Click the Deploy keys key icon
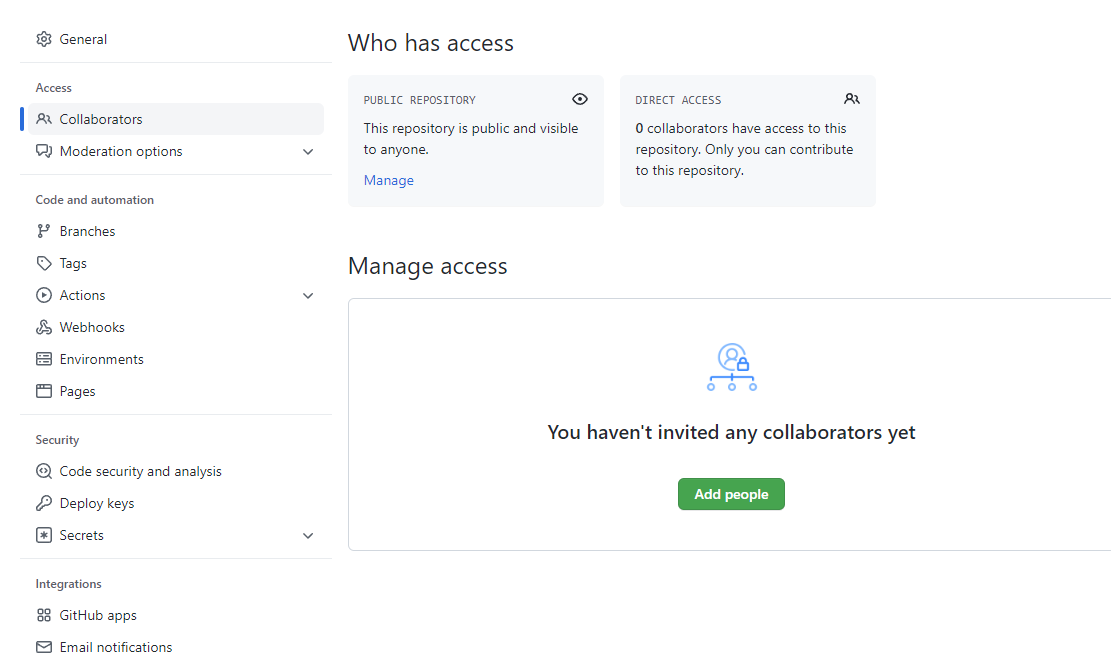Viewport: 1111px width, 663px height. tap(44, 503)
